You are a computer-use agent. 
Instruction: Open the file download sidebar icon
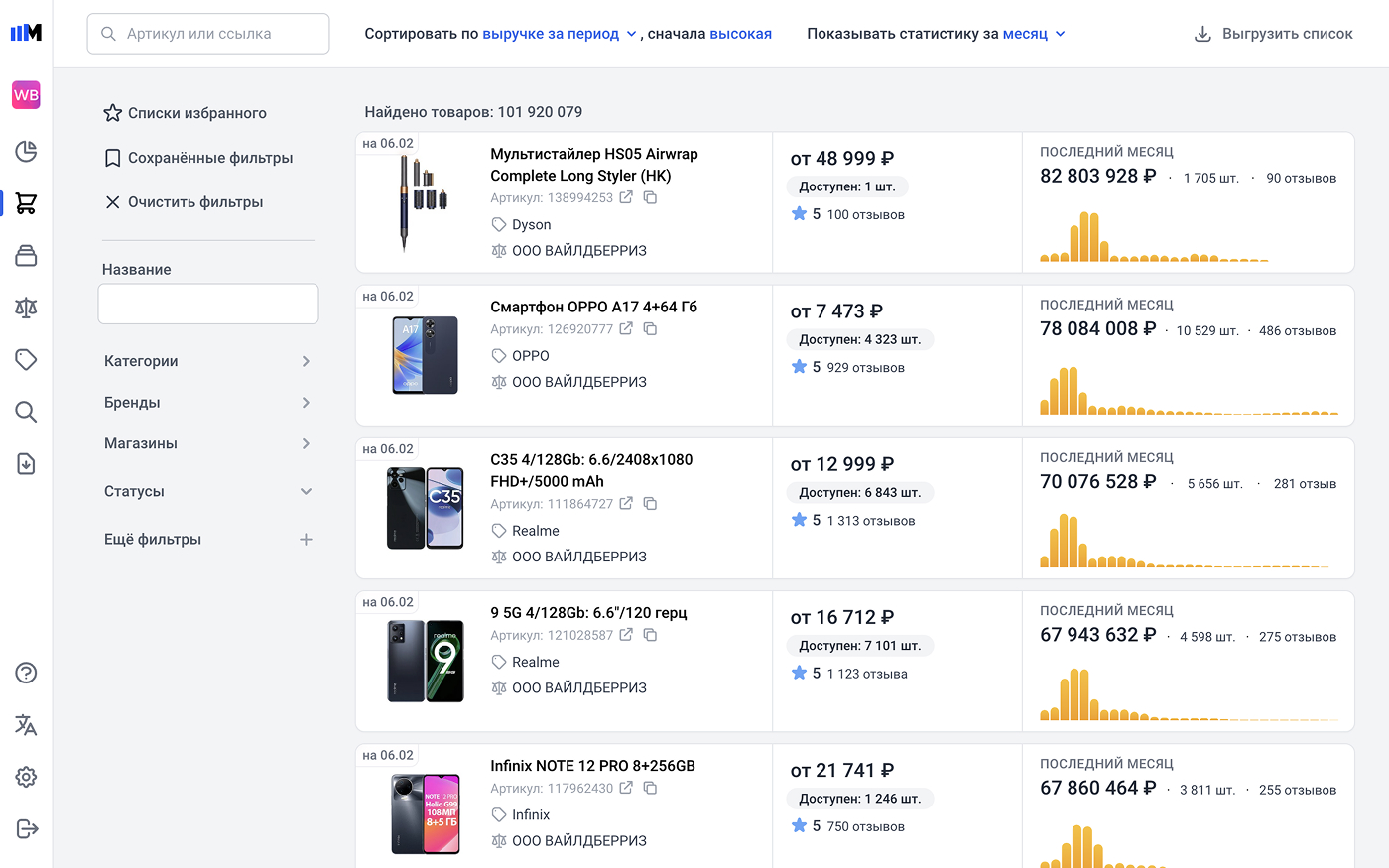point(26,463)
